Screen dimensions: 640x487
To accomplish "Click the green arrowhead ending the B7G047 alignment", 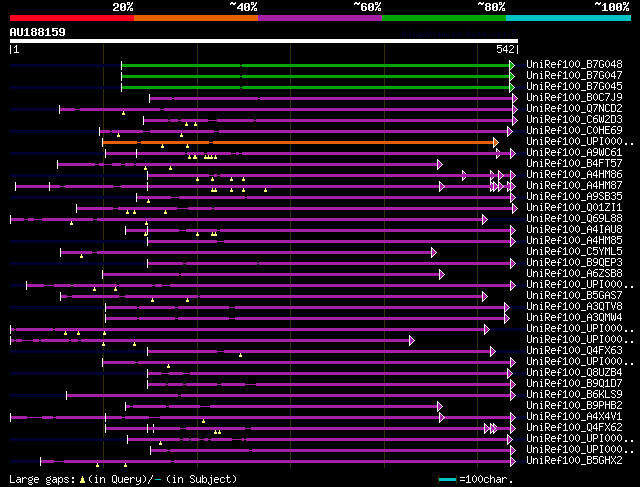I will (512, 76).
